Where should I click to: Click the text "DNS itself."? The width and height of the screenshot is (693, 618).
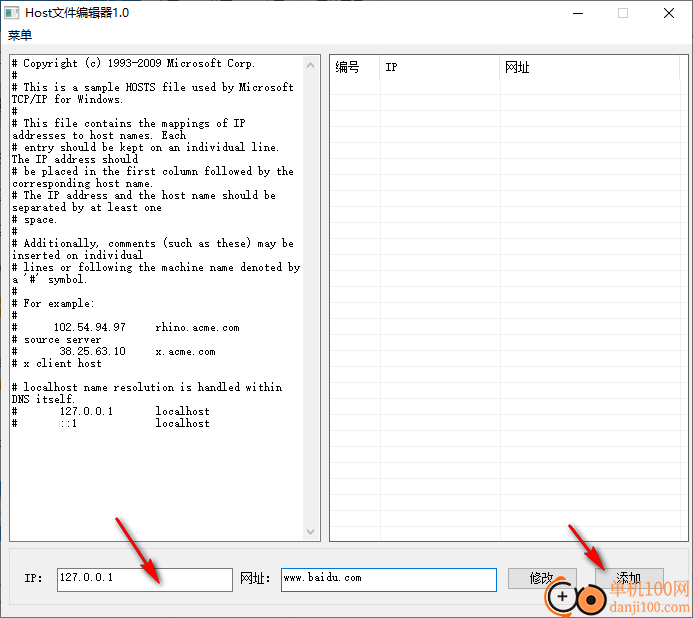[43, 399]
